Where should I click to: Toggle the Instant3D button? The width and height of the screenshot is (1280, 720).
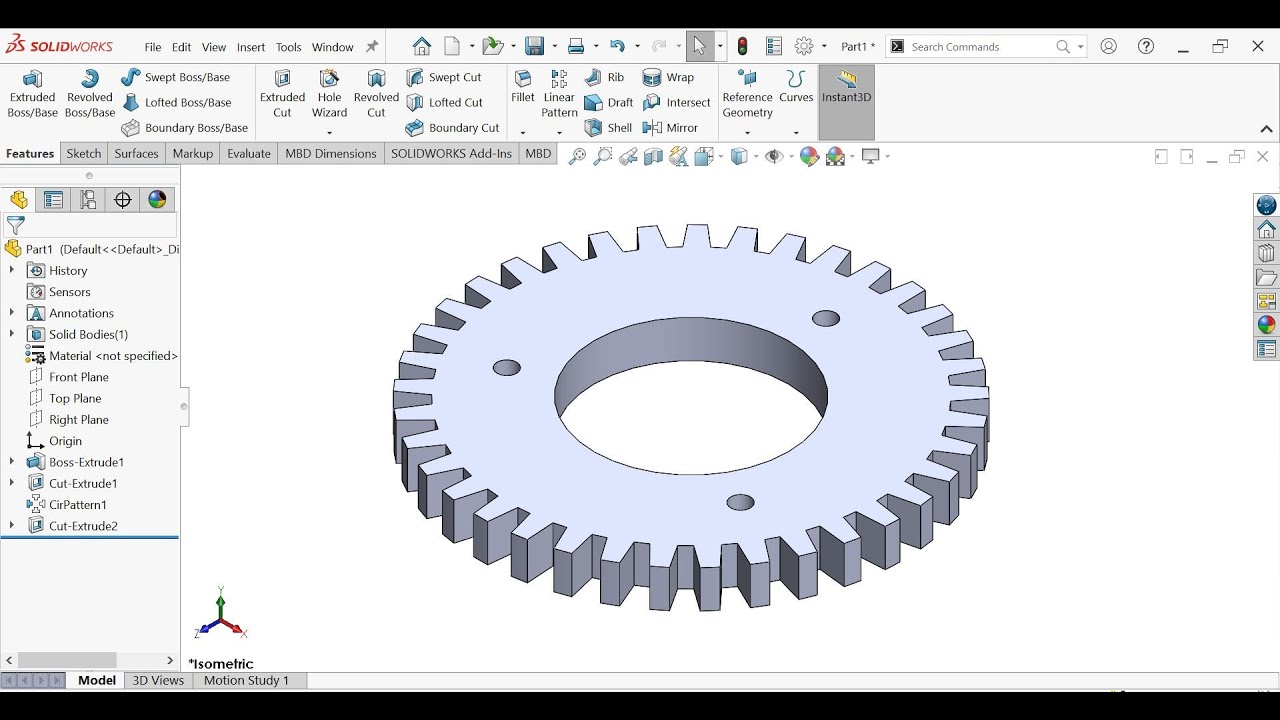coord(846,102)
